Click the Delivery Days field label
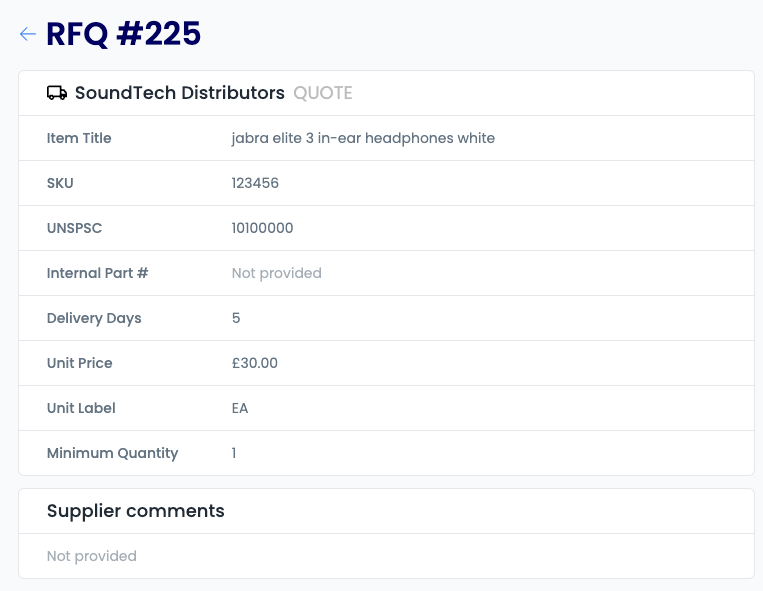 click(94, 318)
